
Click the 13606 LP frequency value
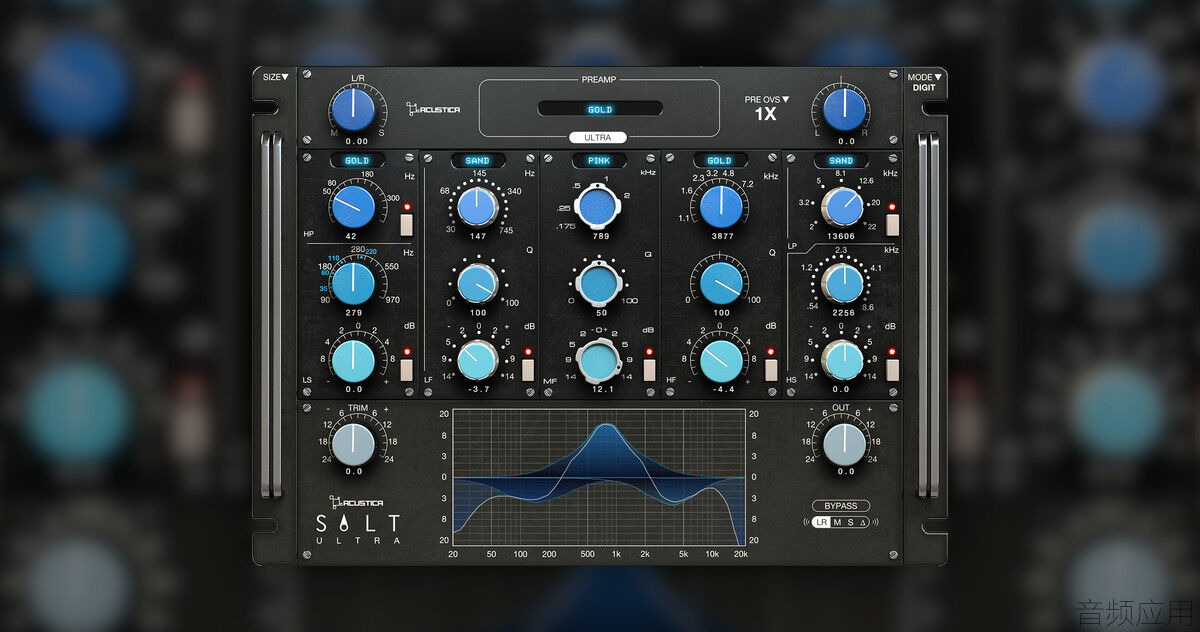tap(843, 237)
